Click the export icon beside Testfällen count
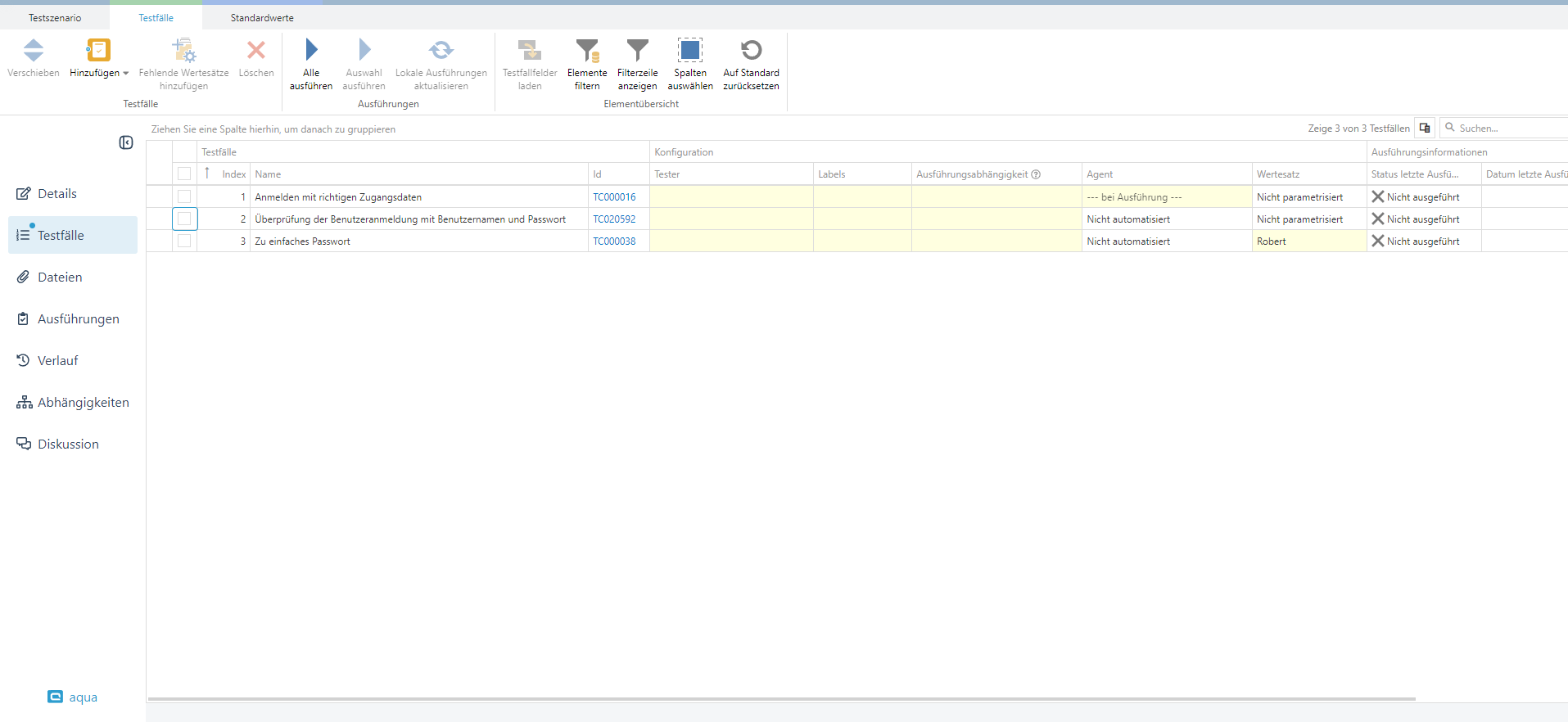Screen dimensions: 1568x722 click(x=1425, y=128)
